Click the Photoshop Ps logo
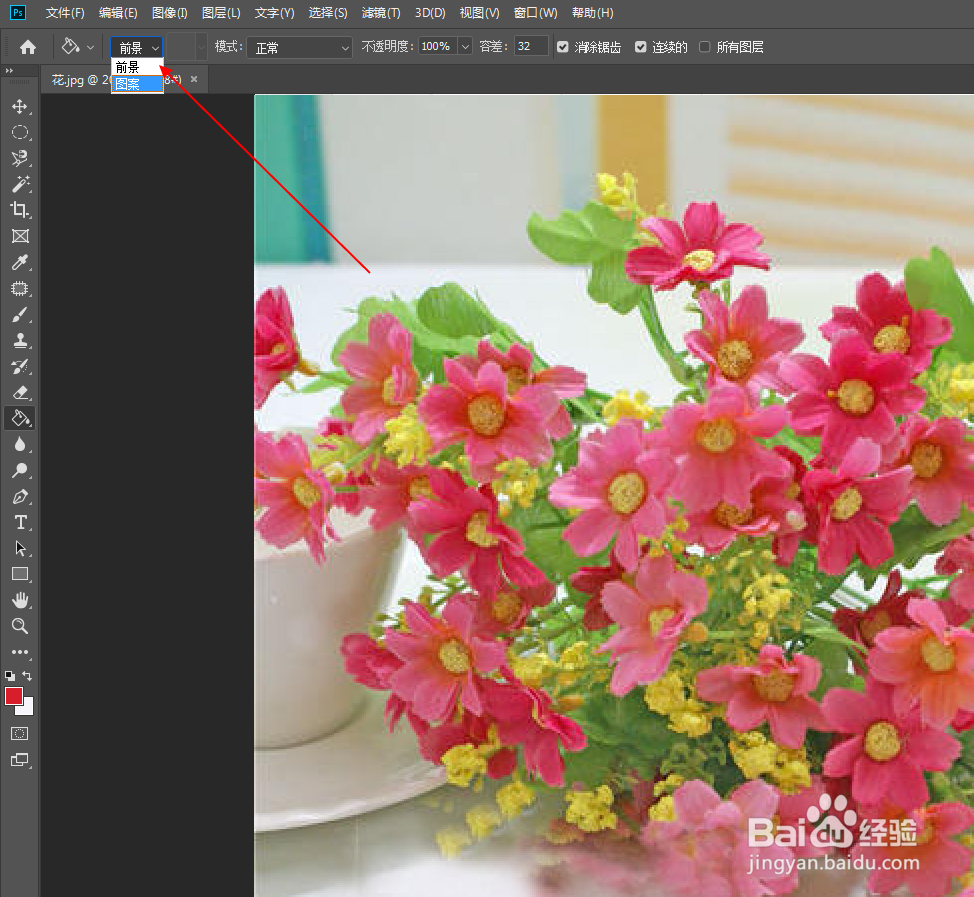Image resolution: width=974 pixels, height=897 pixels. click(x=19, y=12)
